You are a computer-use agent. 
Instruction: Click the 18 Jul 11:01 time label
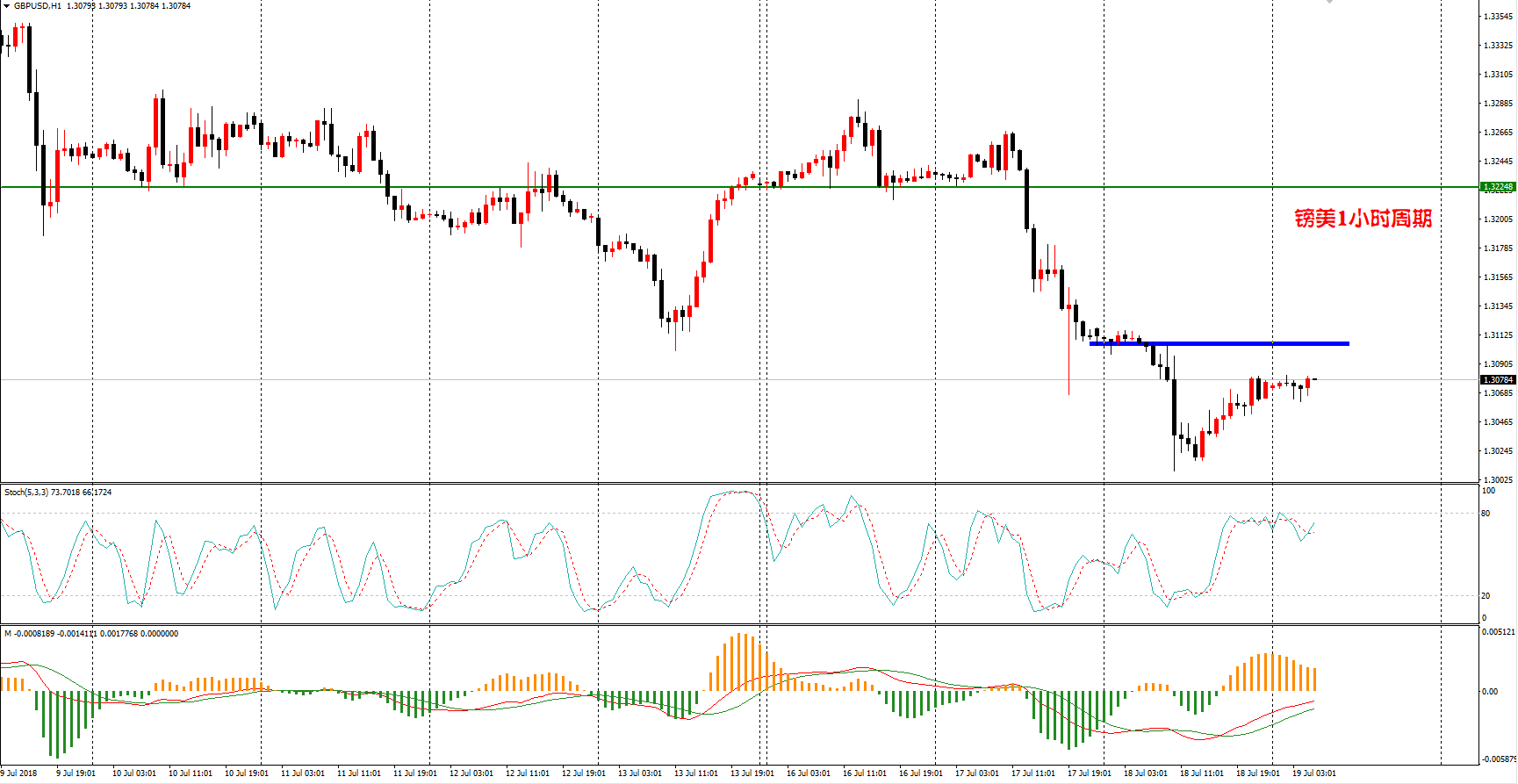pos(1202,773)
